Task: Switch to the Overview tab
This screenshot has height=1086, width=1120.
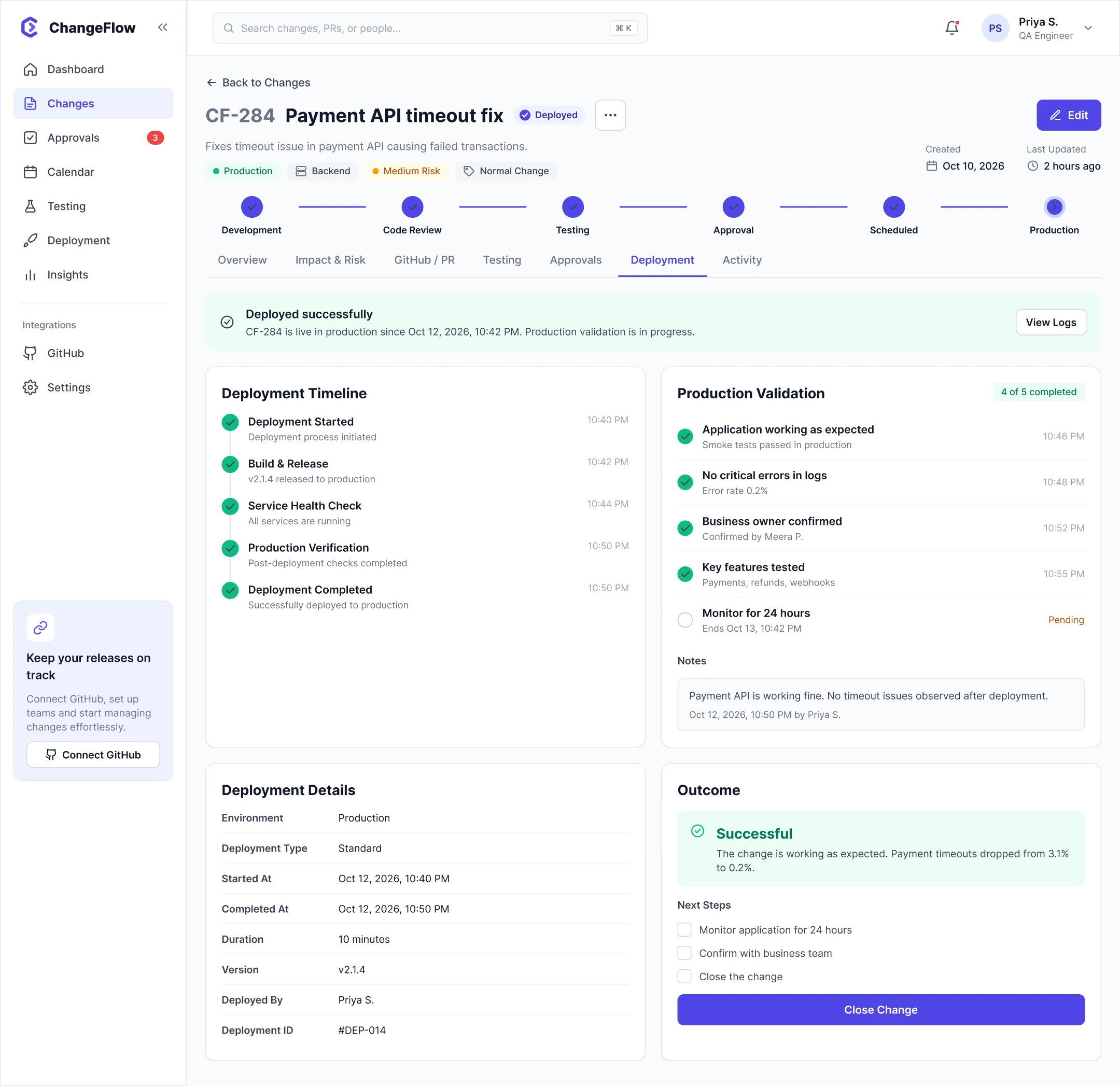Action: point(242,260)
